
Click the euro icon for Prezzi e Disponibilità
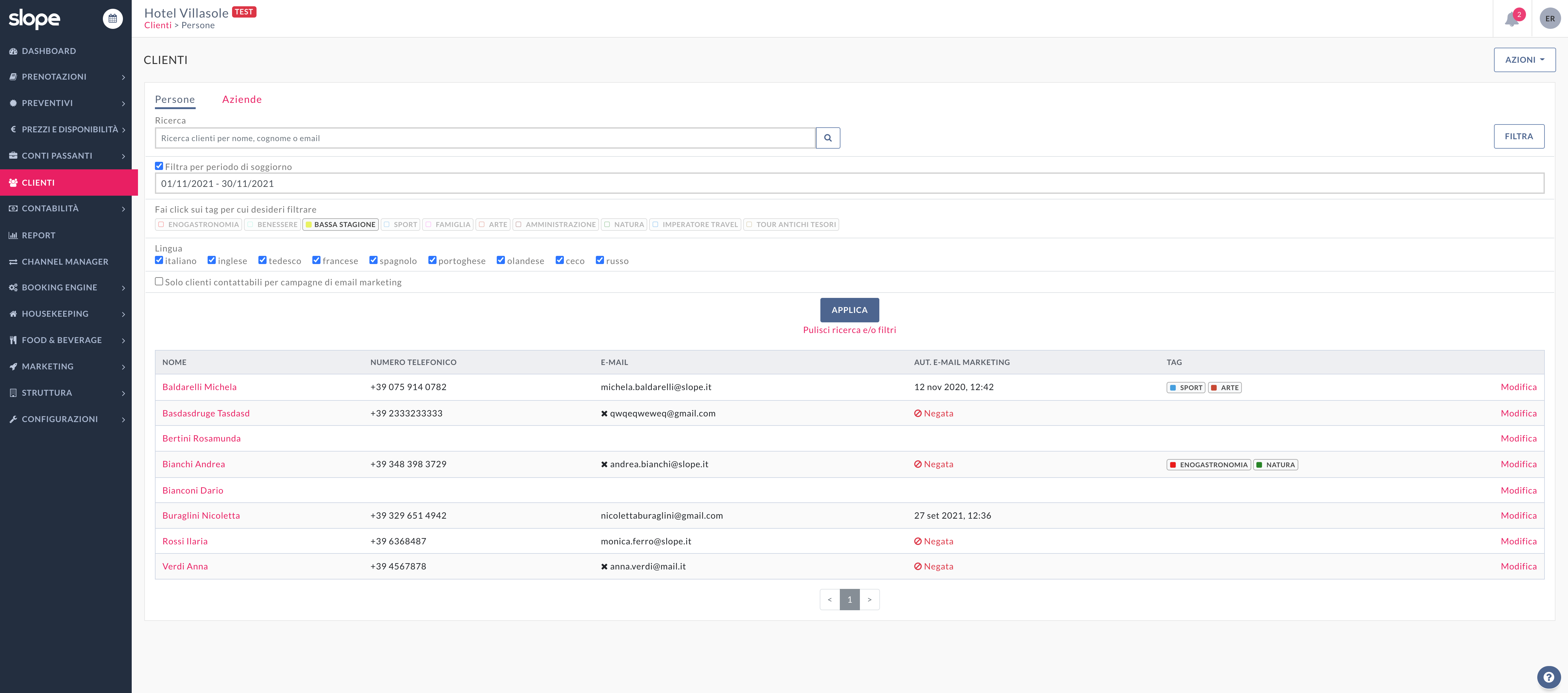tap(13, 130)
